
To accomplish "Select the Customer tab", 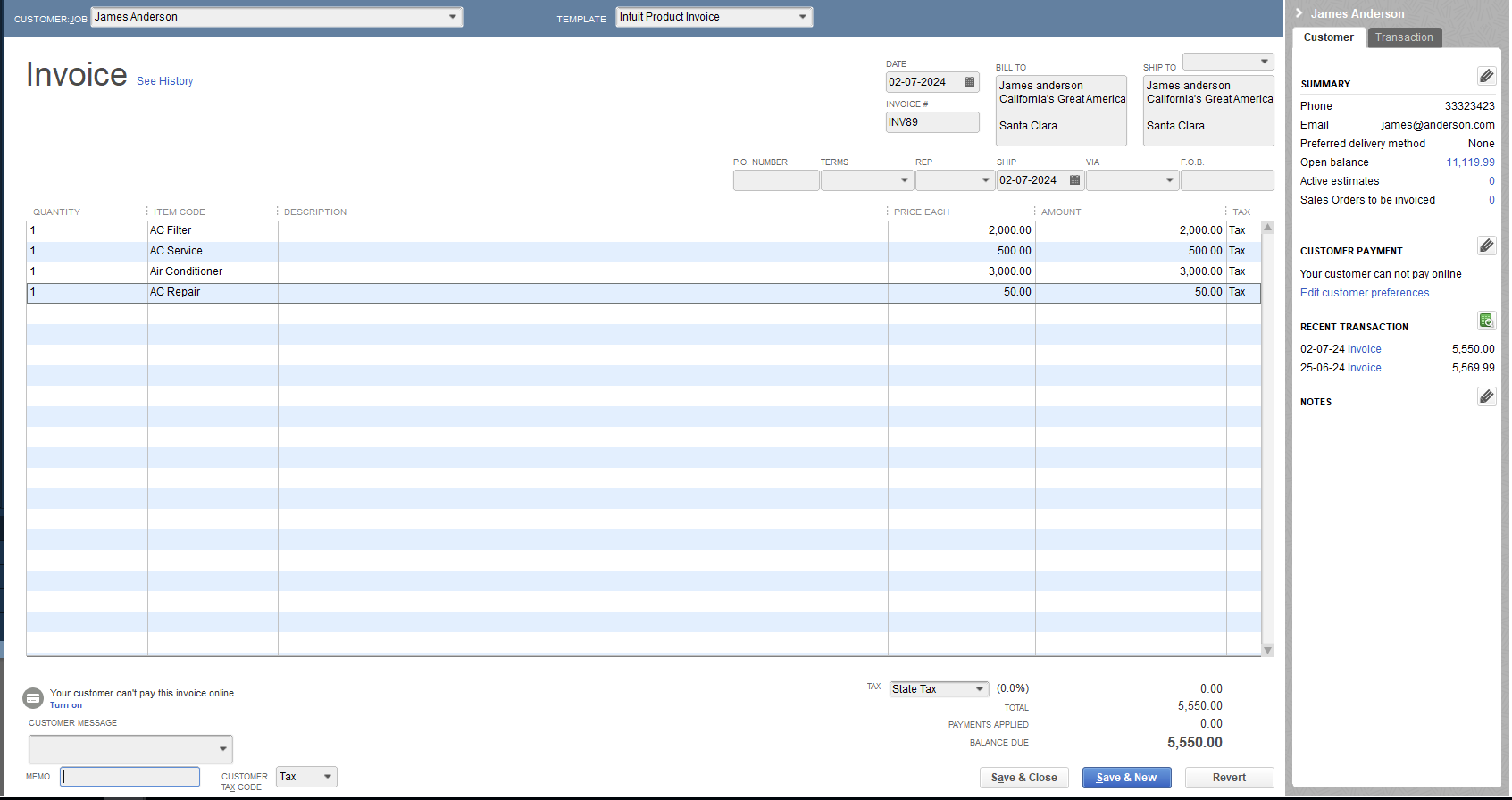I will click(x=1328, y=37).
